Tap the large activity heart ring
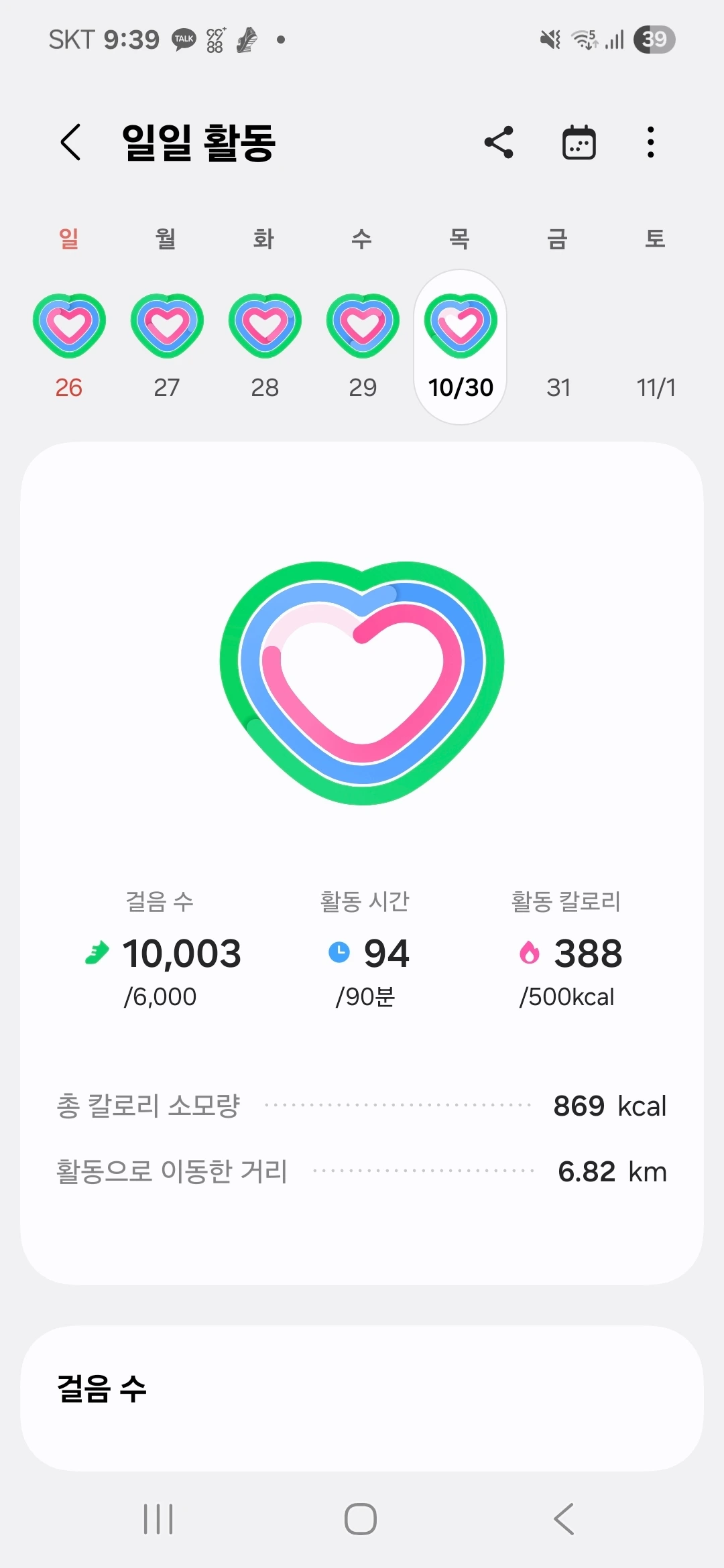 (x=362, y=682)
